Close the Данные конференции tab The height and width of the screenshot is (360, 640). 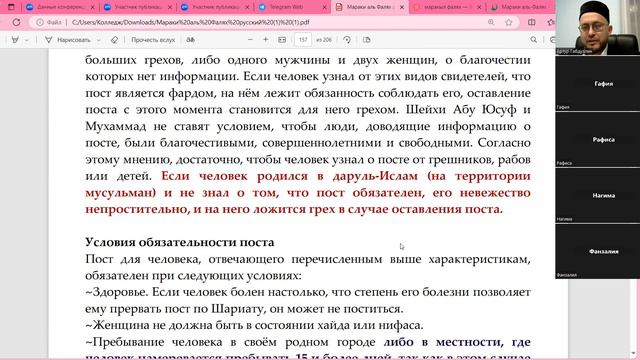pyautogui.click(x=93, y=7)
